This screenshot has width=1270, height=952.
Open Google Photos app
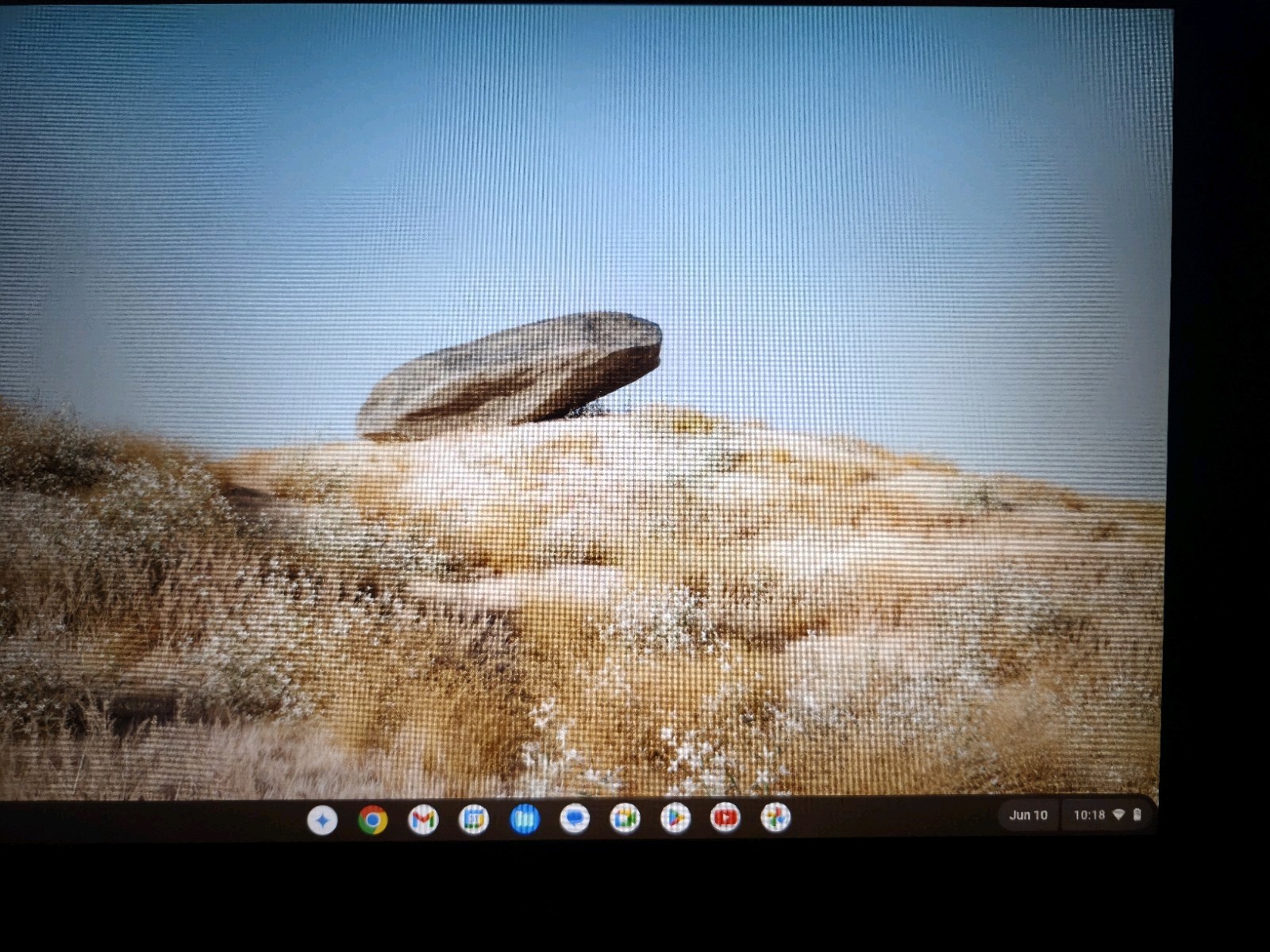tap(774, 817)
